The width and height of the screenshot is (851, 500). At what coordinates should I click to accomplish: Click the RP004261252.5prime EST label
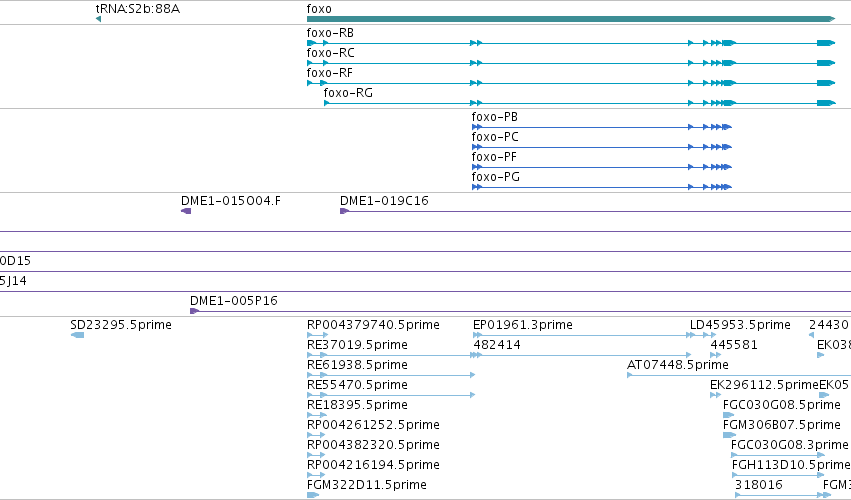(373, 425)
